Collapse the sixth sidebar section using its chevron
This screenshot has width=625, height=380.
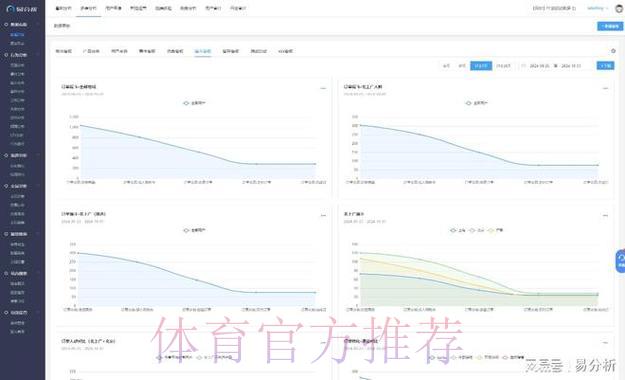pyautogui.click(x=38, y=274)
